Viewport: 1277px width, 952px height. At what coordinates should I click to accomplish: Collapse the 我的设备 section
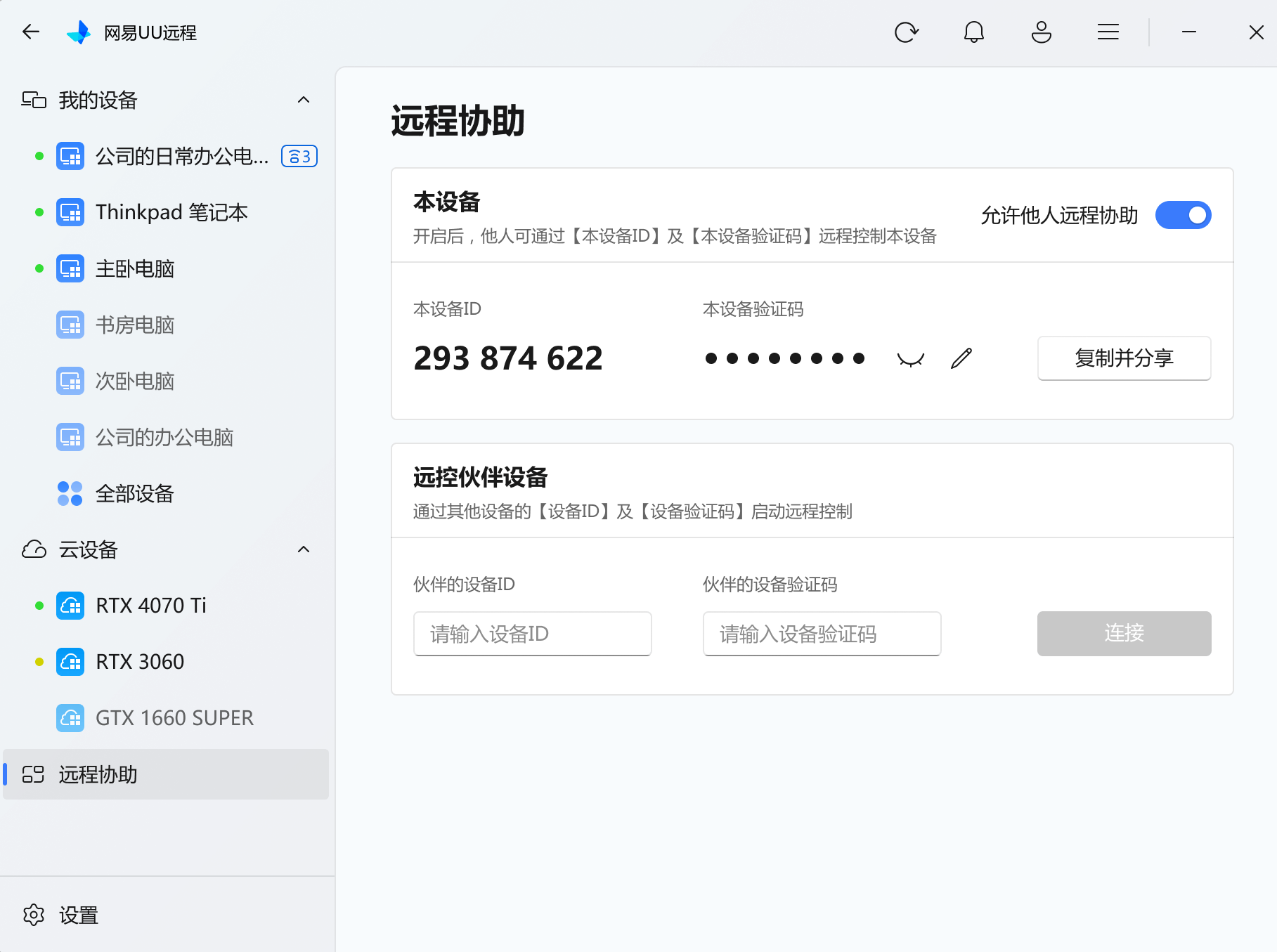click(x=304, y=100)
